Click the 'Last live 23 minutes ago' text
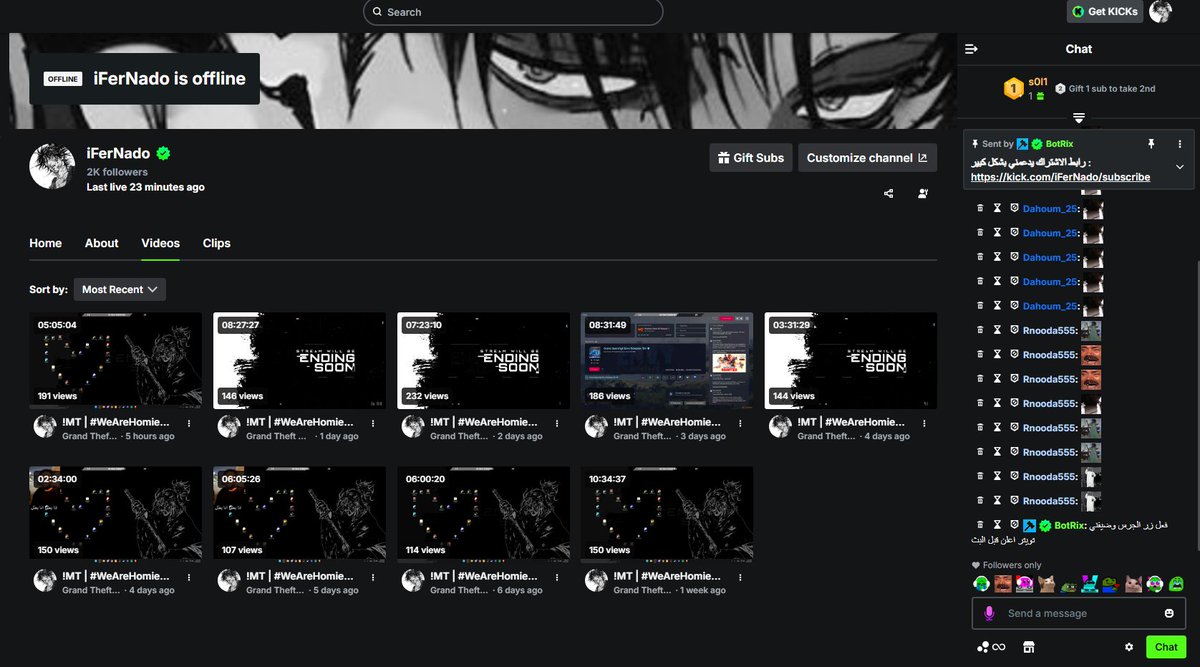1200x667 pixels. coord(146,187)
